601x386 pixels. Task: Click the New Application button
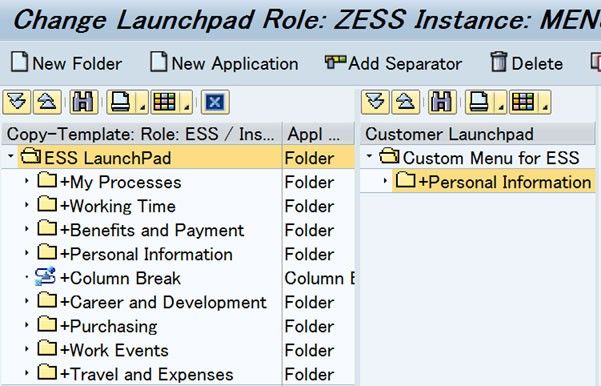pos(224,63)
